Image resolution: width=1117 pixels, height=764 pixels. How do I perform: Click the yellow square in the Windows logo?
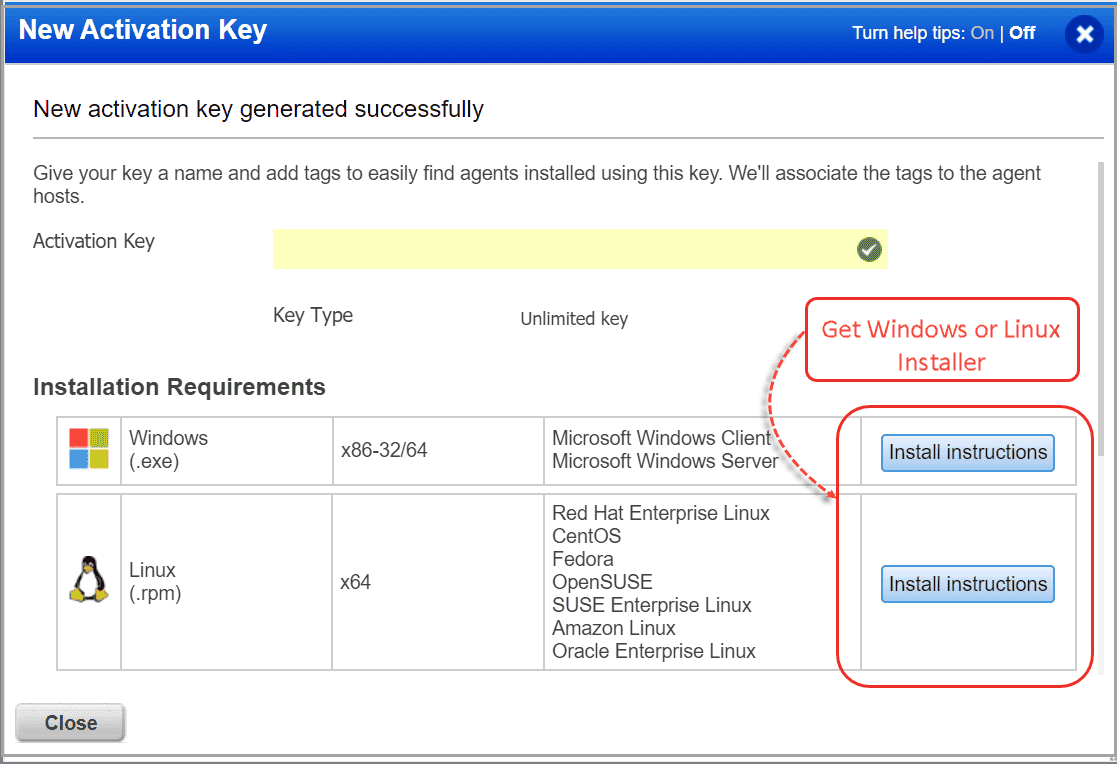pos(99,458)
